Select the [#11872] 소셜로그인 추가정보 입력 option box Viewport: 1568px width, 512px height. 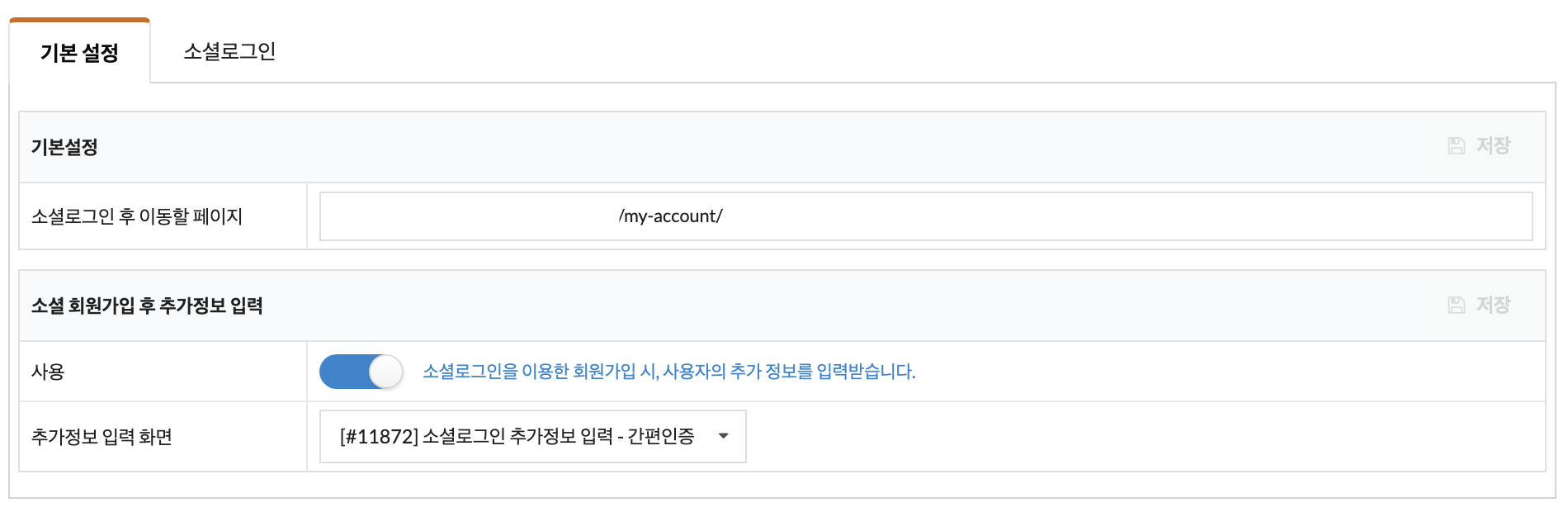[x=533, y=436]
